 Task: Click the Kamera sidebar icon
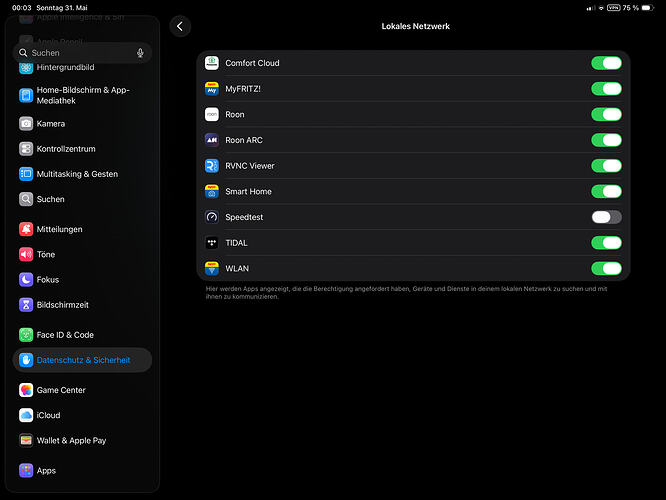coord(26,124)
